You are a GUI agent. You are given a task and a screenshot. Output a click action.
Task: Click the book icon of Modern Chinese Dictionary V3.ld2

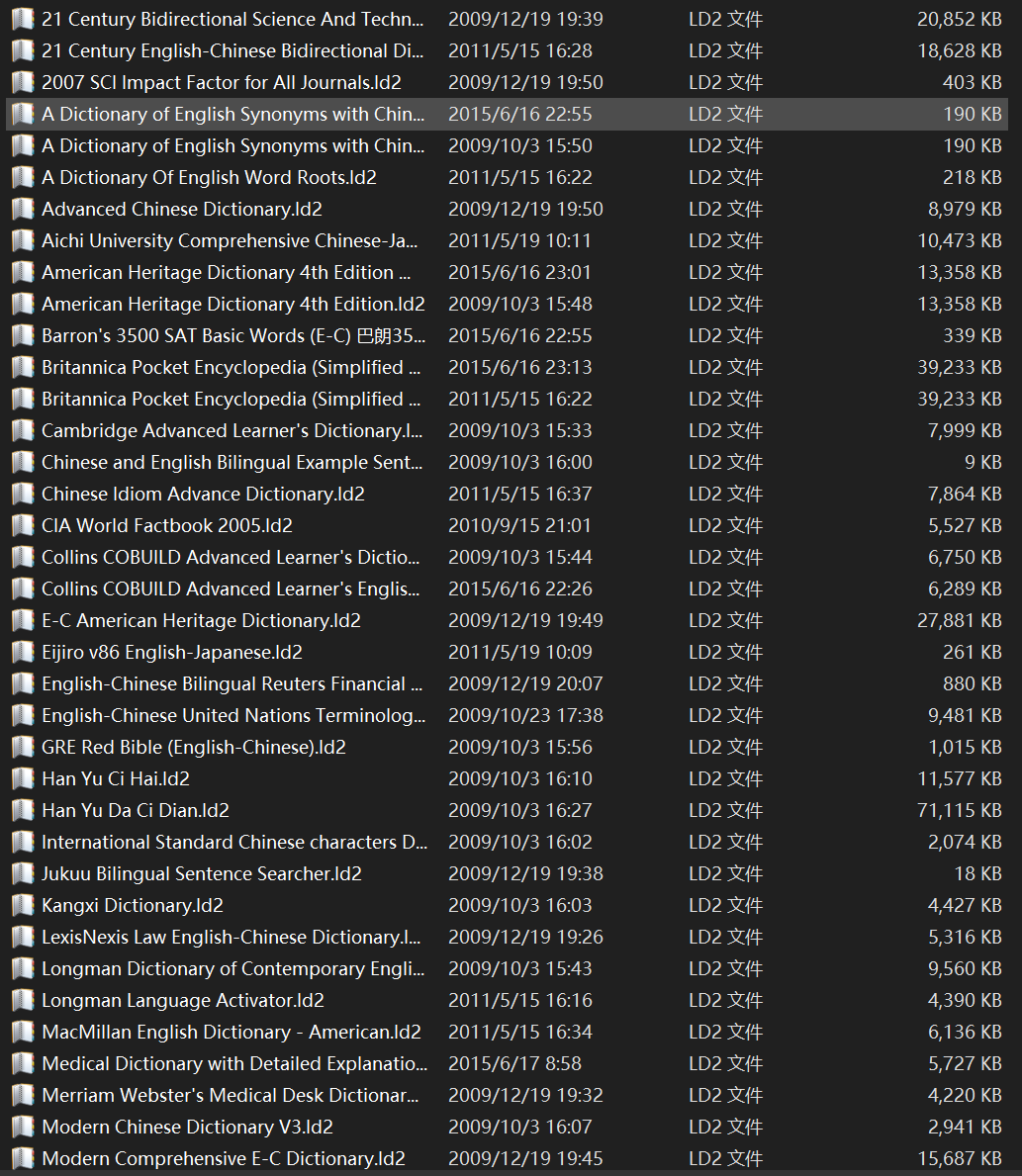[24, 1127]
